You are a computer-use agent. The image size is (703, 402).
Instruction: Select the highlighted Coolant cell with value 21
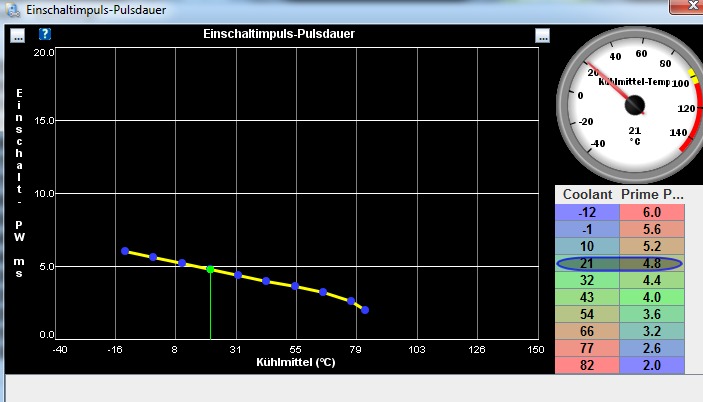[587, 264]
